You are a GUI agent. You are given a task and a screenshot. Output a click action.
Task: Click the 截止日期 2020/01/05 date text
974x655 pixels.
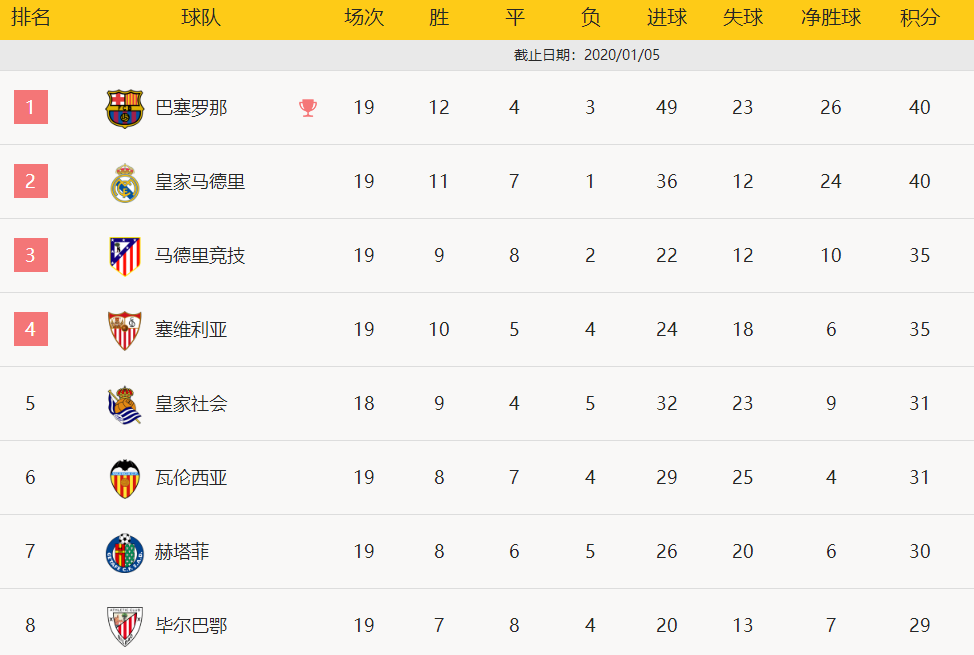[x=587, y=55]
